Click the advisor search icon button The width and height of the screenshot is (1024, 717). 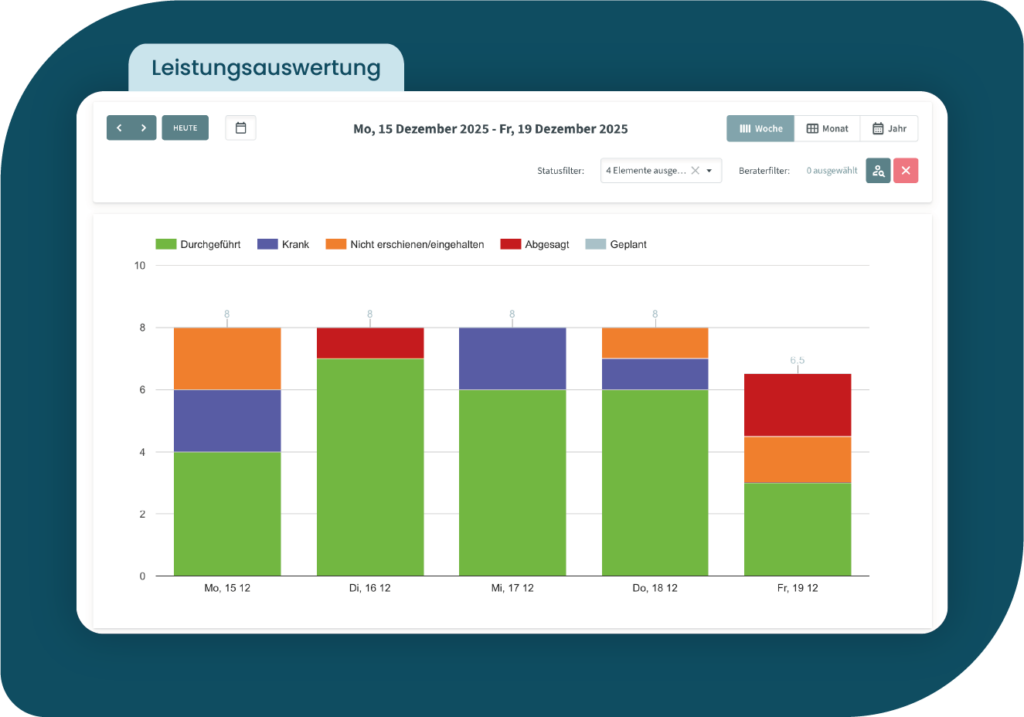pos(878,171)
